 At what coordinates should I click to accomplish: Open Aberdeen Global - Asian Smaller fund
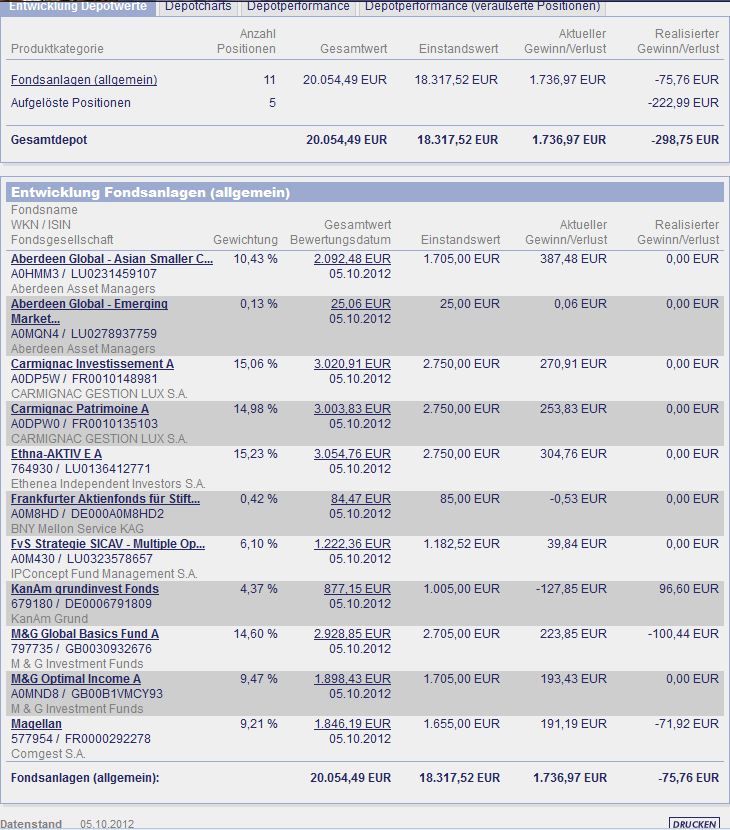[x=112, y=259]
